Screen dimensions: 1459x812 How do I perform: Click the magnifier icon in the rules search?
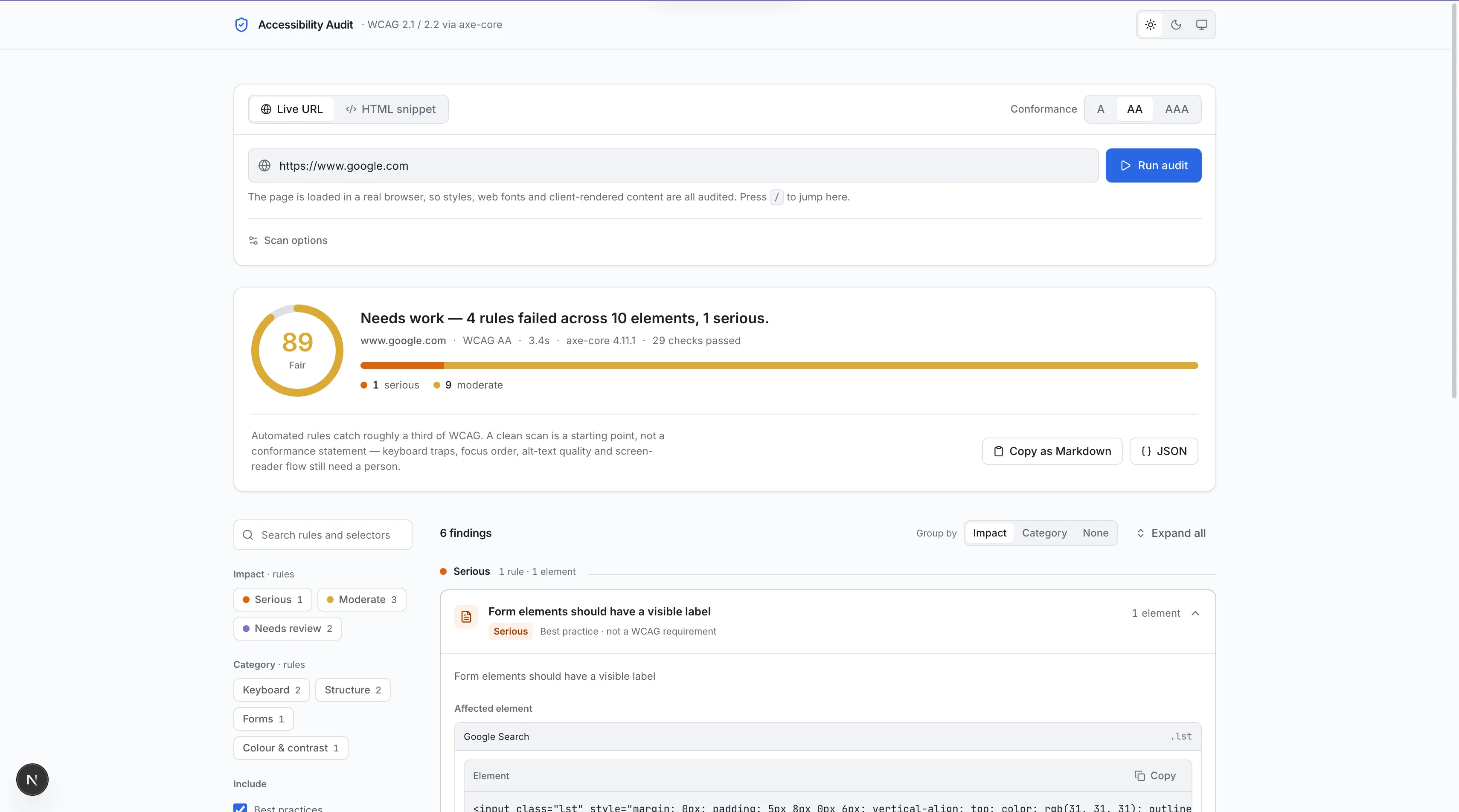pyautogui.click(x=248, y=535)
